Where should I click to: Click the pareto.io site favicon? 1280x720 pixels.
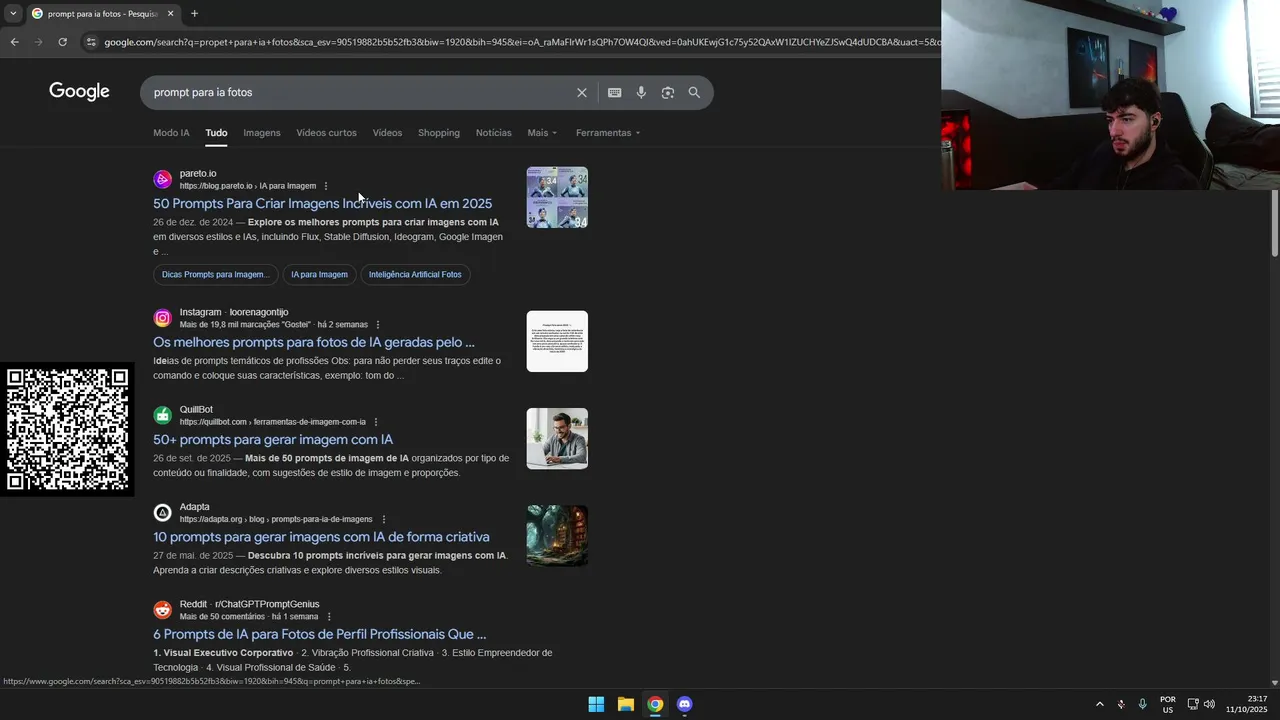pos(162,179)
